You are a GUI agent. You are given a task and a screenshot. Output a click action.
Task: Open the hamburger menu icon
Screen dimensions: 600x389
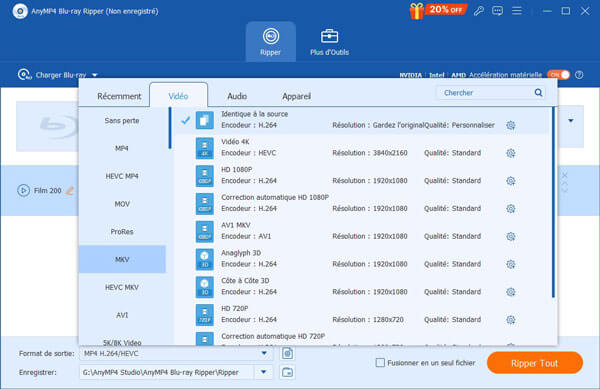[517, 11]
